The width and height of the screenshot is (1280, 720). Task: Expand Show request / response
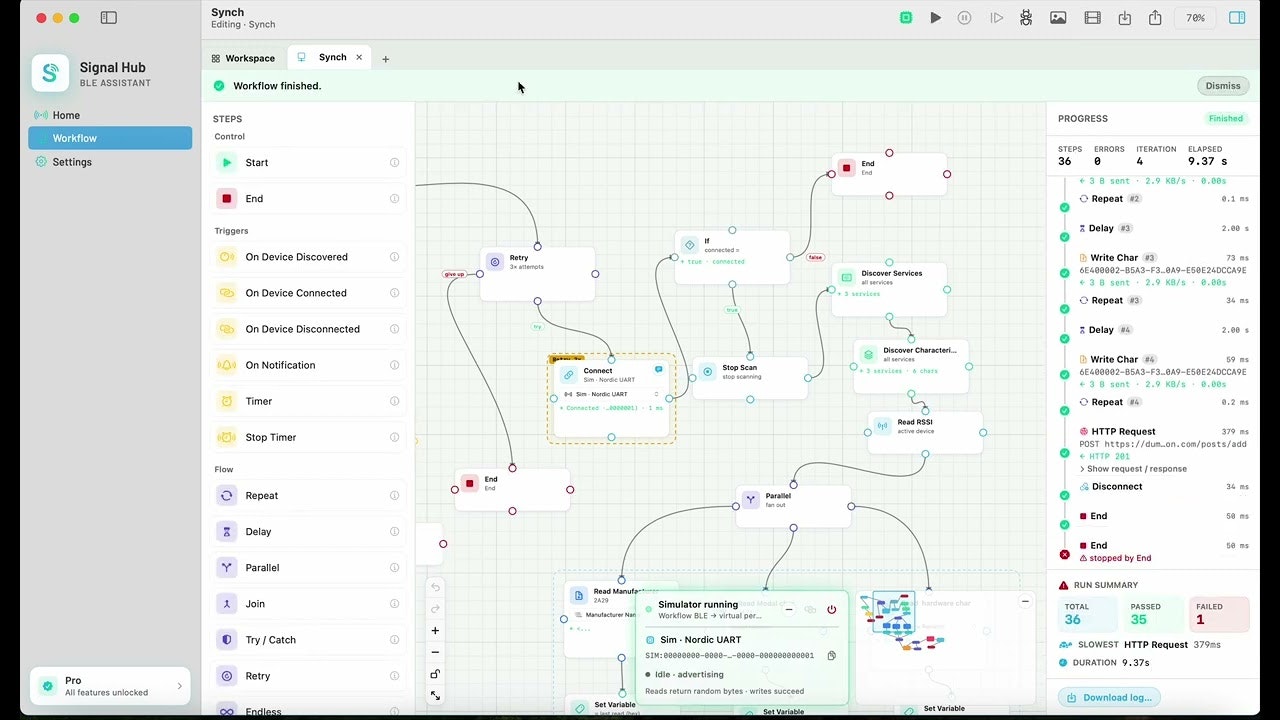click(1133, 469)
